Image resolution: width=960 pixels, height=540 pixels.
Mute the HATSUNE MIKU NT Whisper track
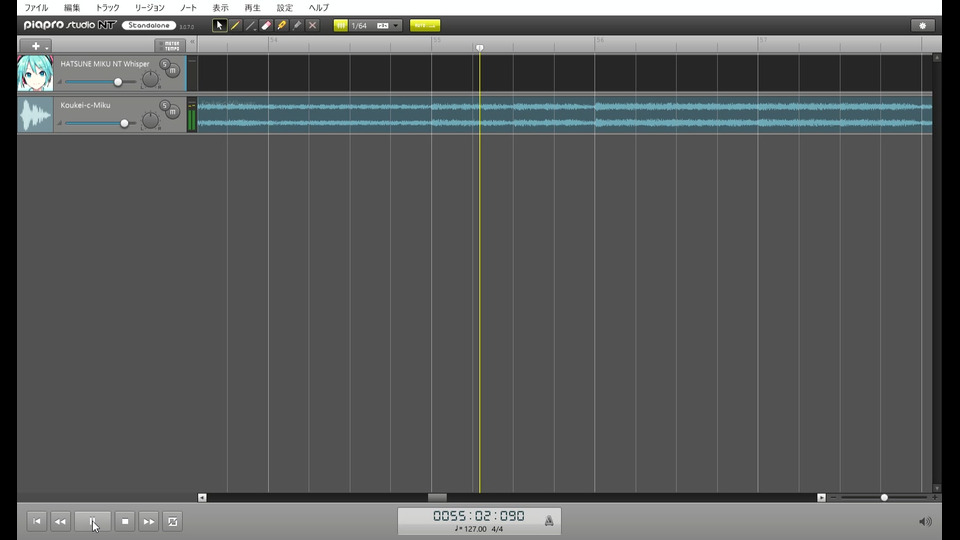pos(173,71)
